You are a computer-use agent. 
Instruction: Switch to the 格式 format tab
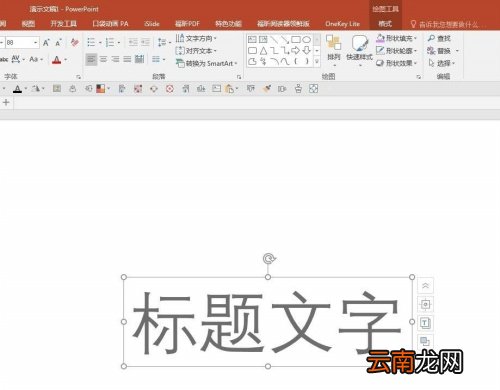click(x=385, y=24)
